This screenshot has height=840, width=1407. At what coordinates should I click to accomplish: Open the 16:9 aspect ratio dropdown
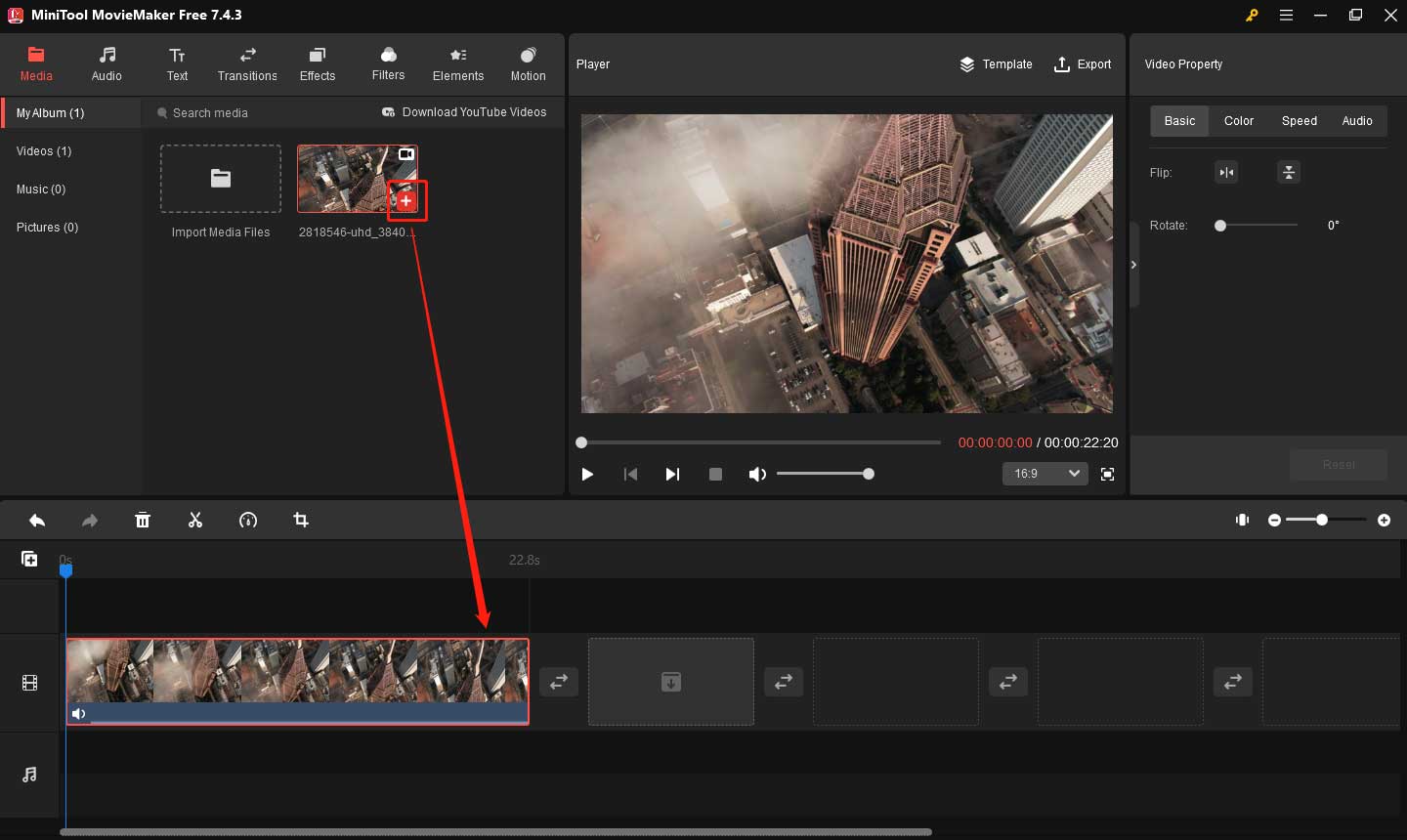click(1045, 474)
